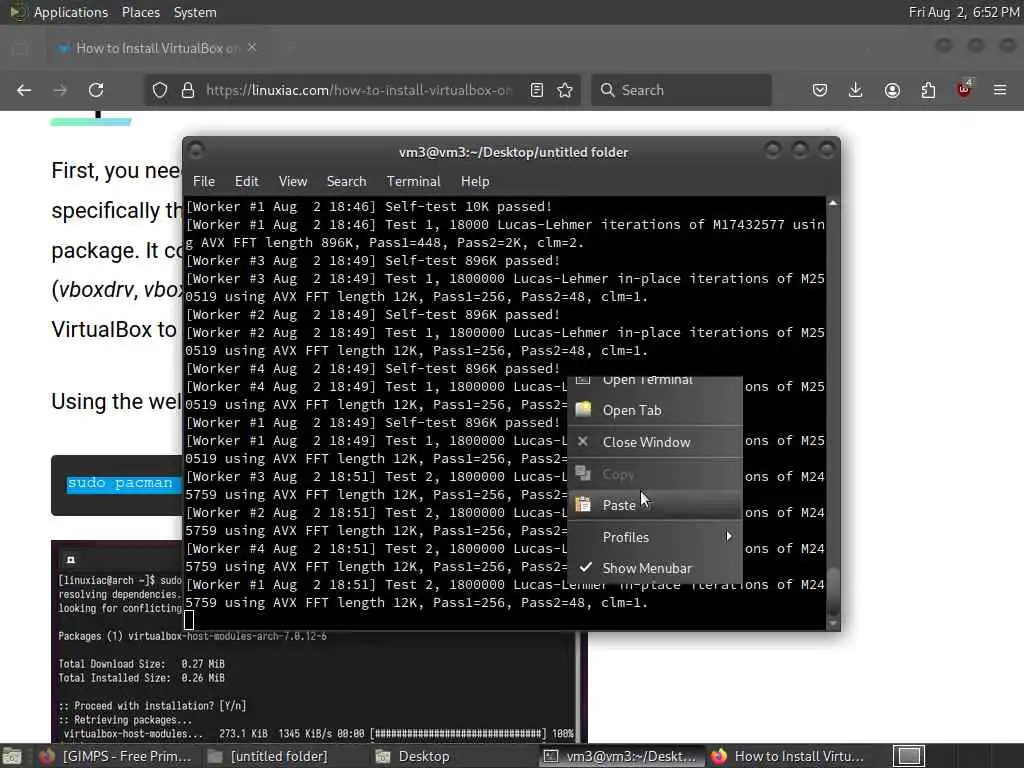Open the extensions puzzle icon
The image size is (1024, 768).
[928, 90]
